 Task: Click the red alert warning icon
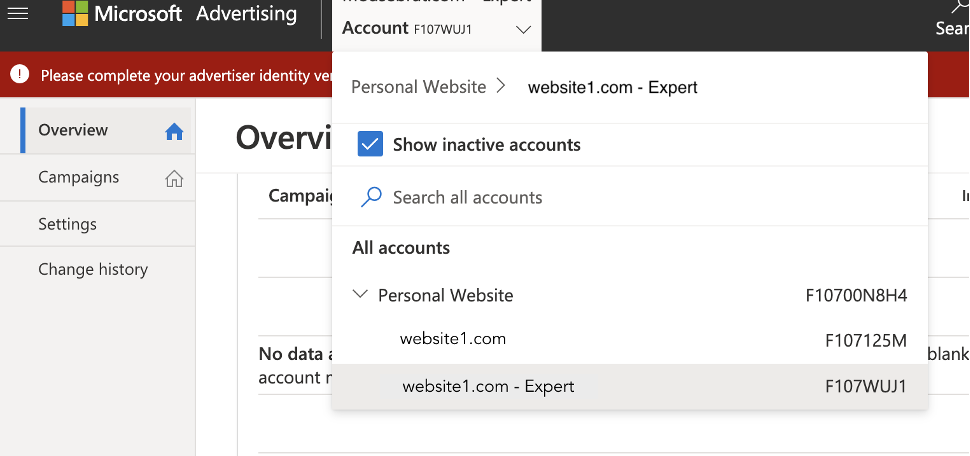tap(20, 74)
